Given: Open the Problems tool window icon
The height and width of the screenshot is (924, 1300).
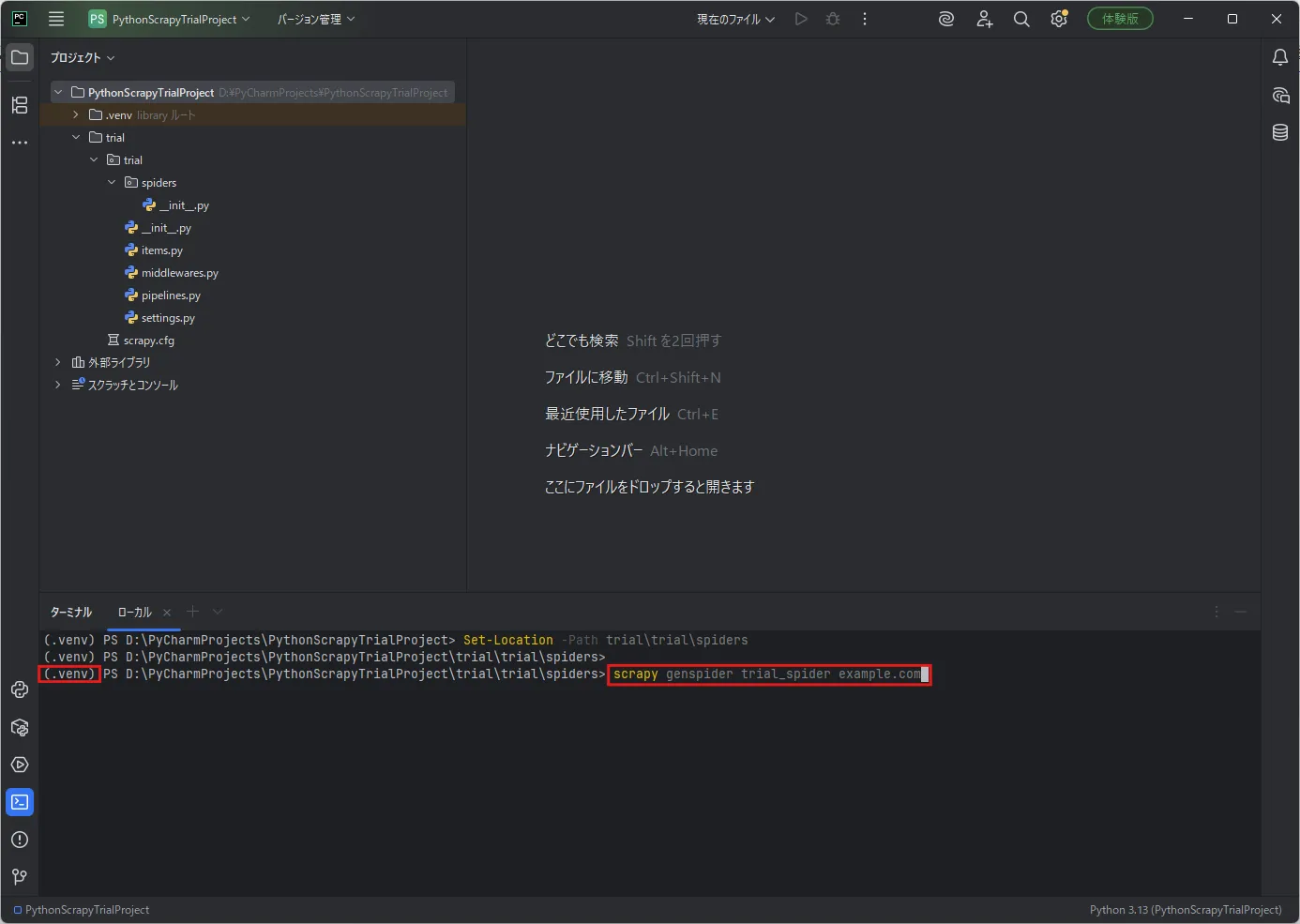Looking at the screenshot, I should (x=20, y=840).
